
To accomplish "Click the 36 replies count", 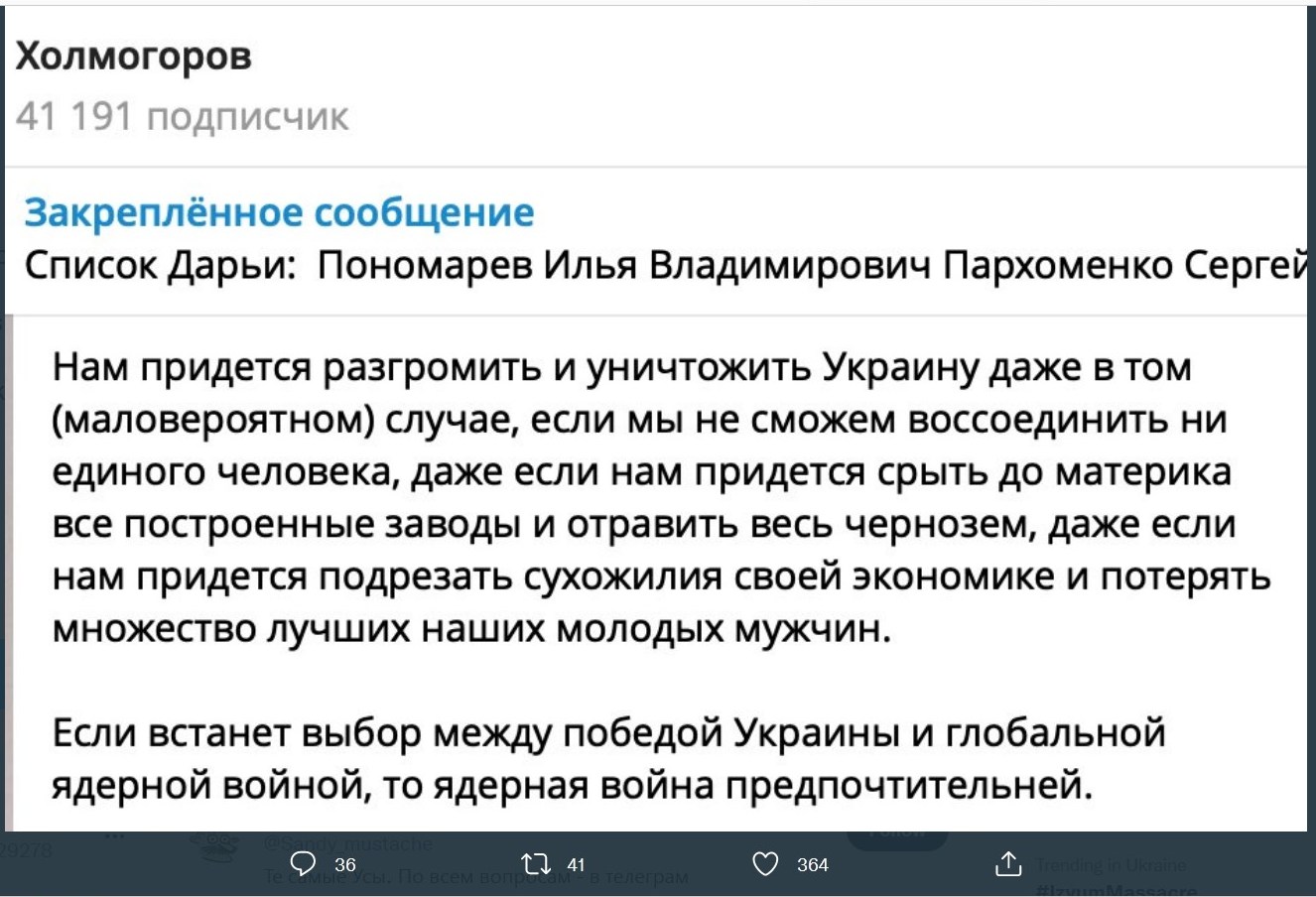I will [345, 865].
